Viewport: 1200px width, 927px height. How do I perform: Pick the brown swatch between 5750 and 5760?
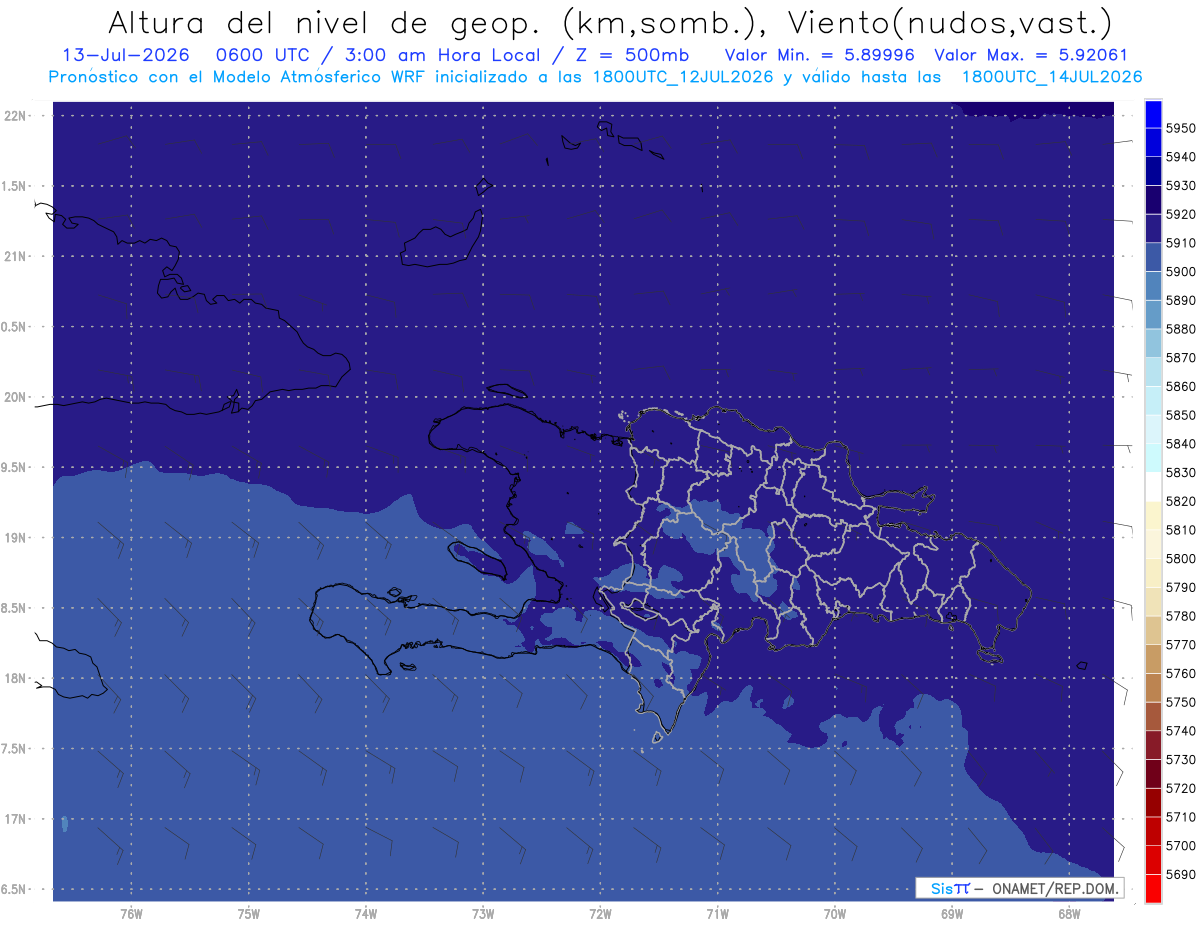1153,688
